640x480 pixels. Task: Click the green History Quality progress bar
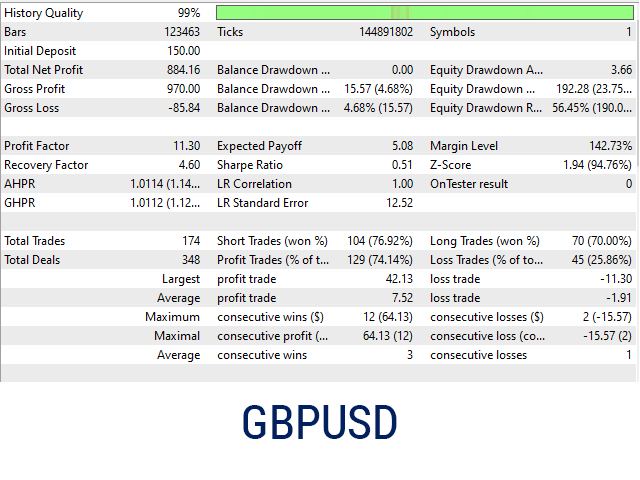[x=424, y=12]
